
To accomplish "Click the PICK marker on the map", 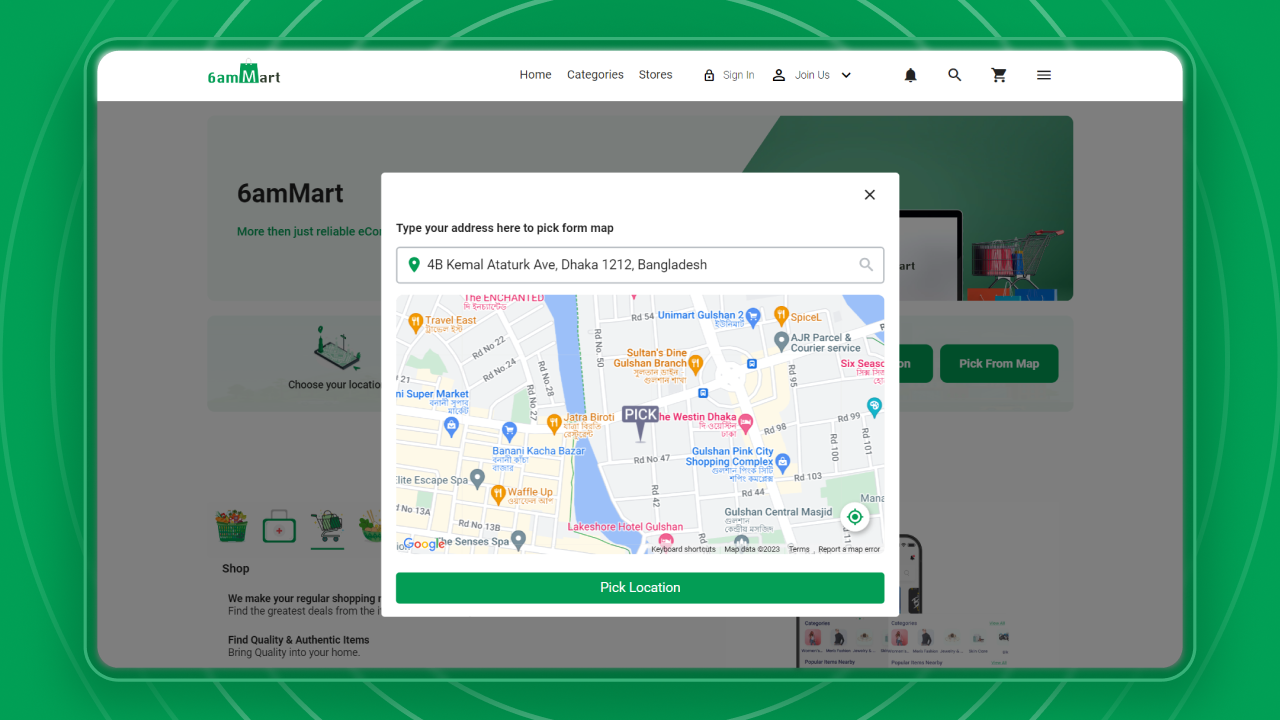I will (x=640, y=423).
